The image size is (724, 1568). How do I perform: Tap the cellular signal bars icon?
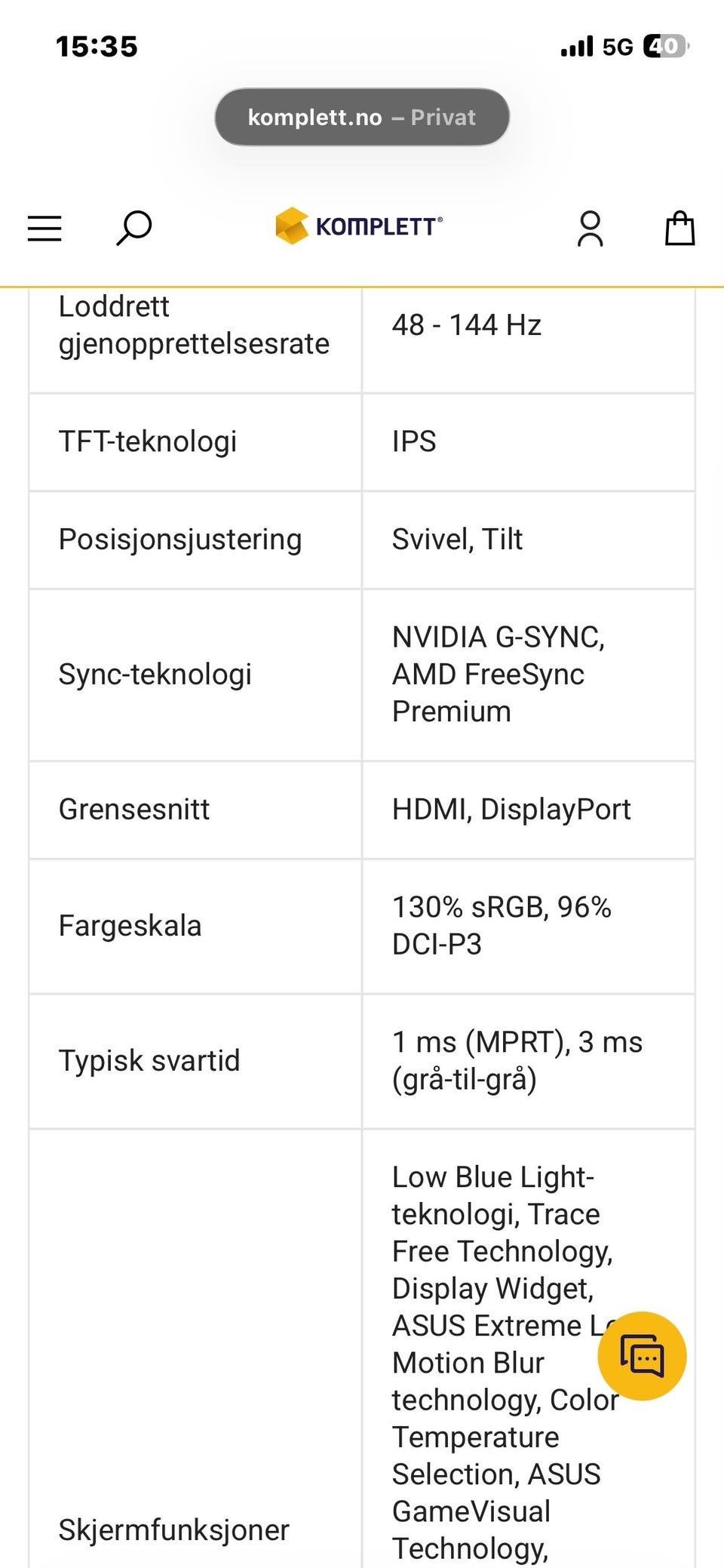click(576, 48)
